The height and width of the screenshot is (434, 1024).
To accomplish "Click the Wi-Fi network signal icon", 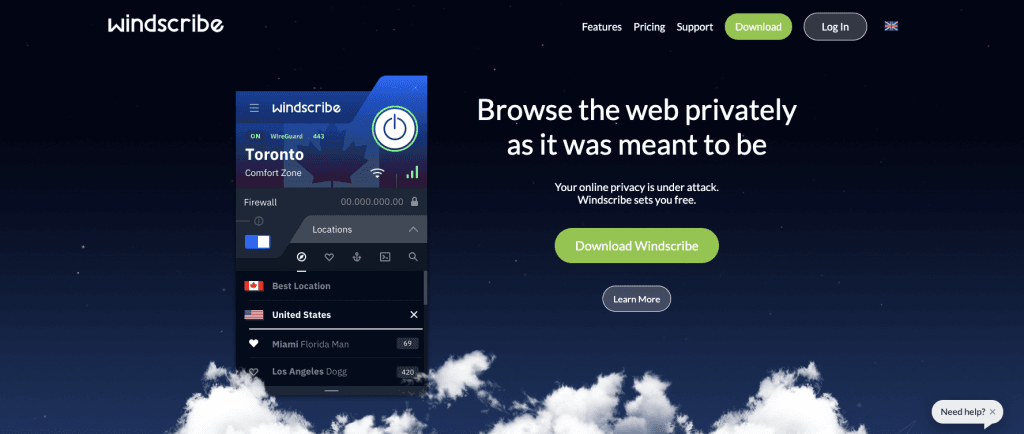I will point(377,174).
